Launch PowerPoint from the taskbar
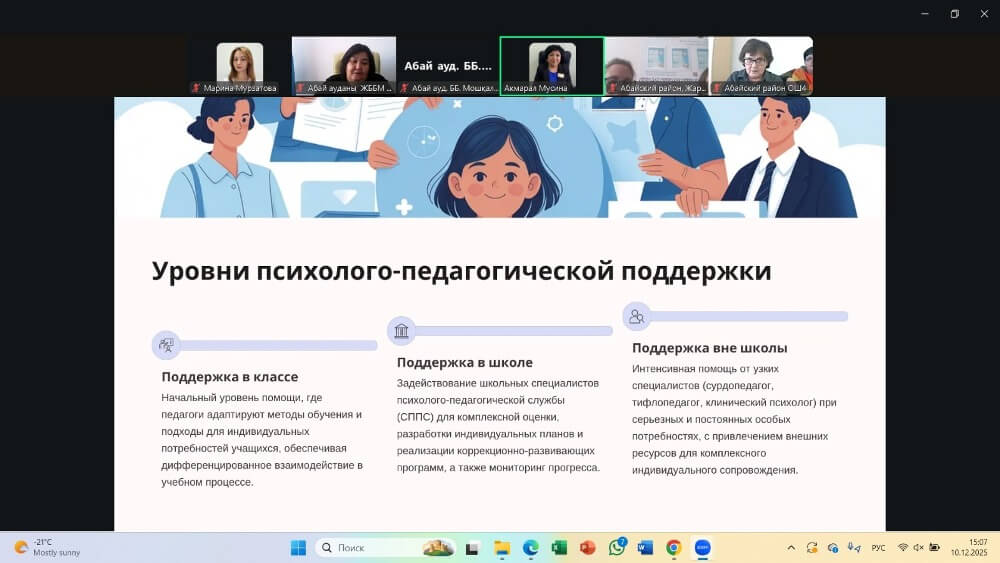The image size is (1000, 563). click(x=587, y=548)
